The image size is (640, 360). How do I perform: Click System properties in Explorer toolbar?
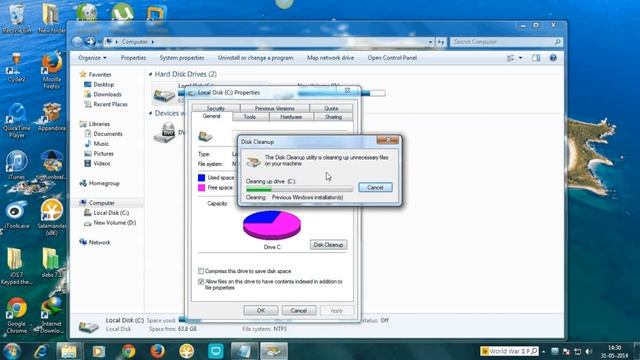182,58
